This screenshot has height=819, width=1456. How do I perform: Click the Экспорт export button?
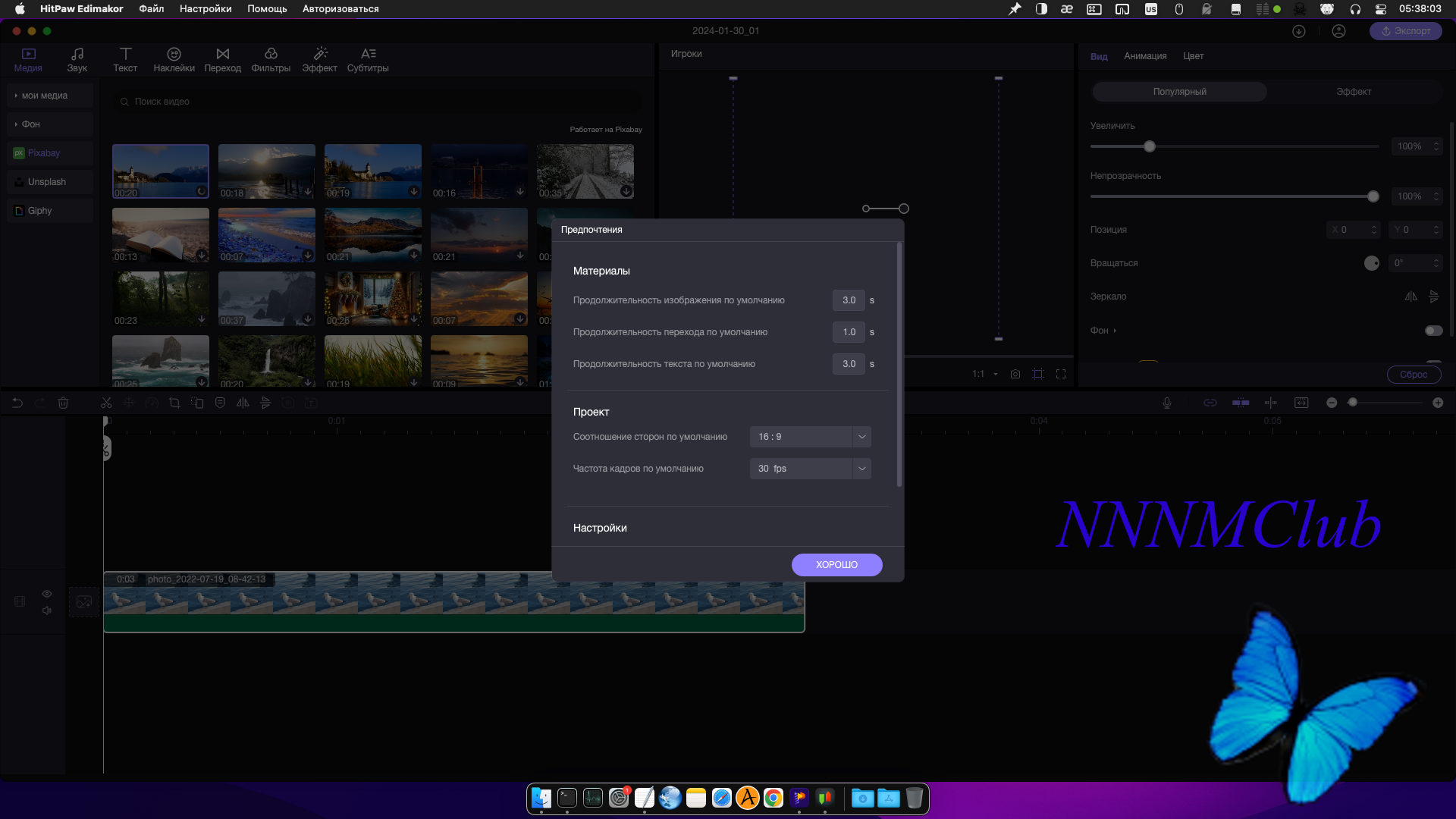(x=1405, y=31)
